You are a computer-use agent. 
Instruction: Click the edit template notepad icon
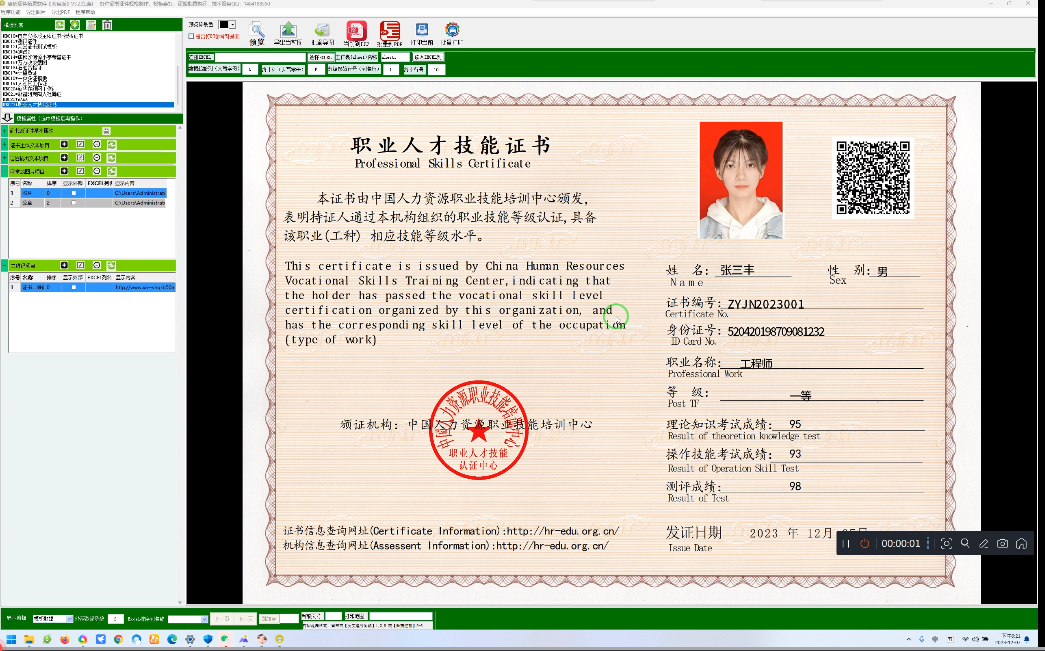[x=91, y=25]
